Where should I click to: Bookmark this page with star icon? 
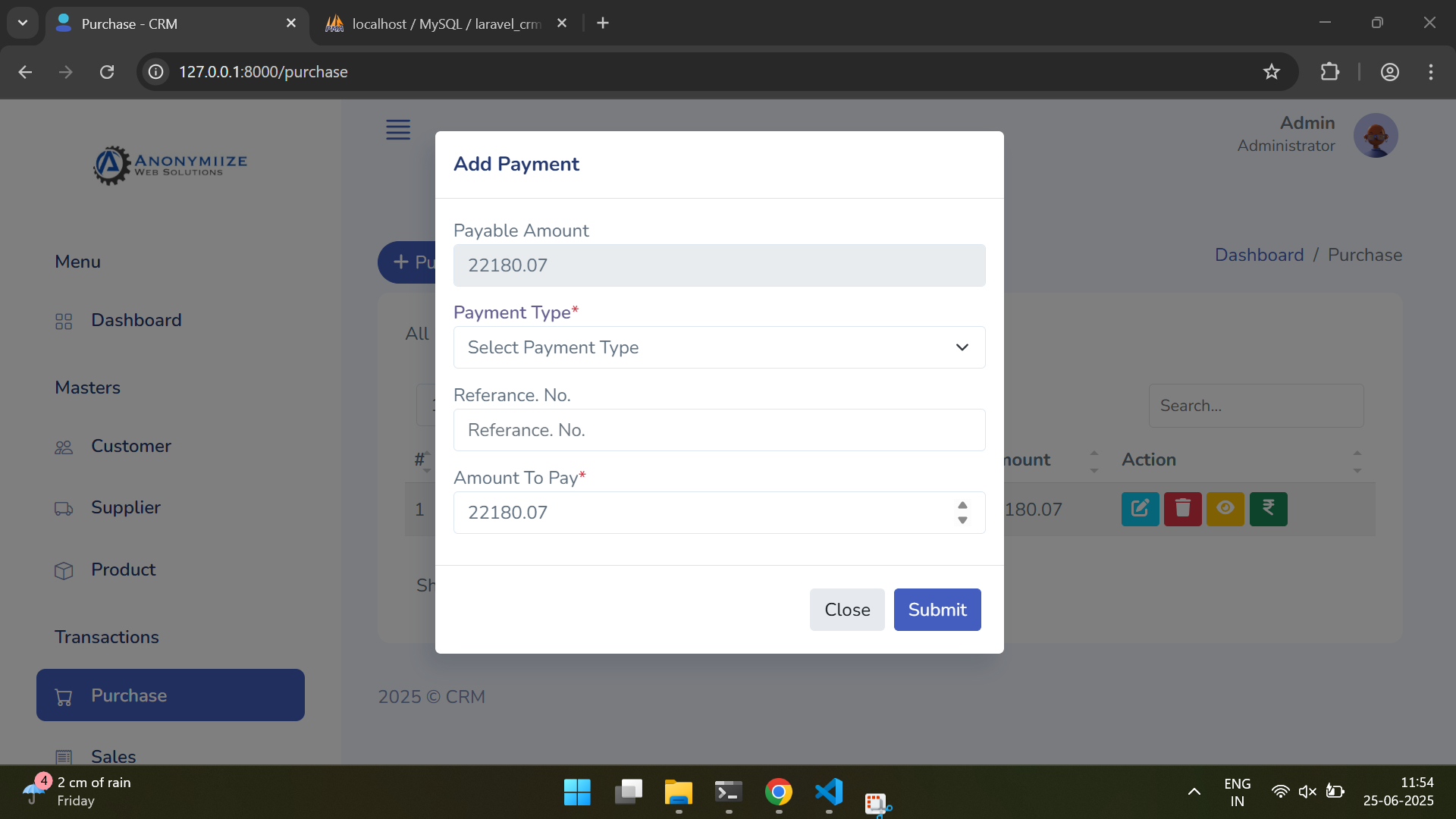pos(1272,72)
